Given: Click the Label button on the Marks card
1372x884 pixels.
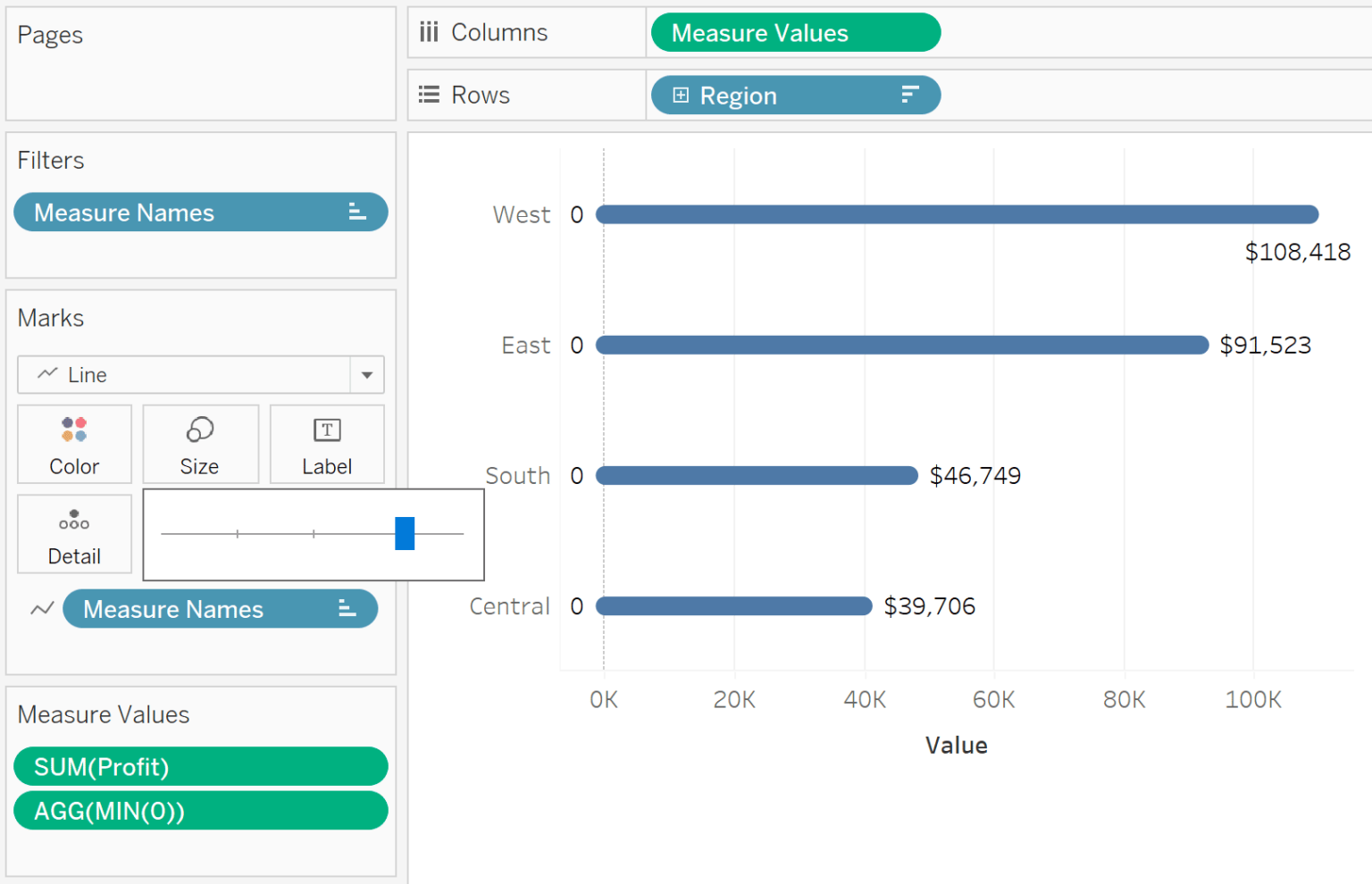Looking at the screenshot, I should (x=327, y=444).
